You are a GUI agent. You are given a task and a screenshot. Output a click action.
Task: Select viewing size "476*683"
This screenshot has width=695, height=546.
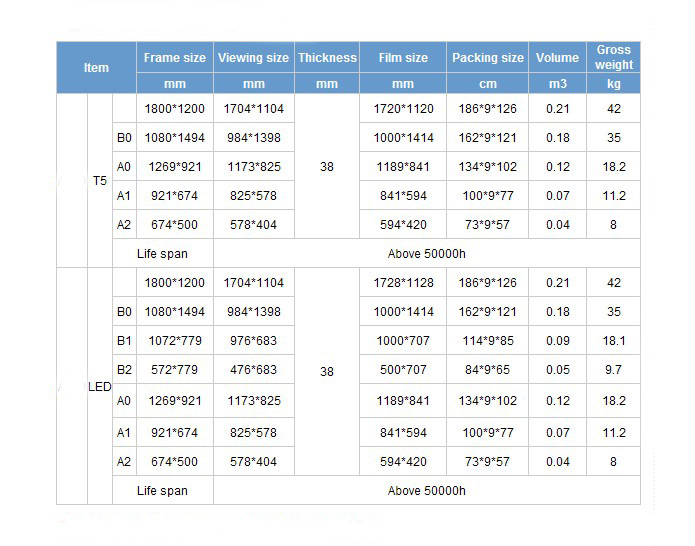pos(253,370)
